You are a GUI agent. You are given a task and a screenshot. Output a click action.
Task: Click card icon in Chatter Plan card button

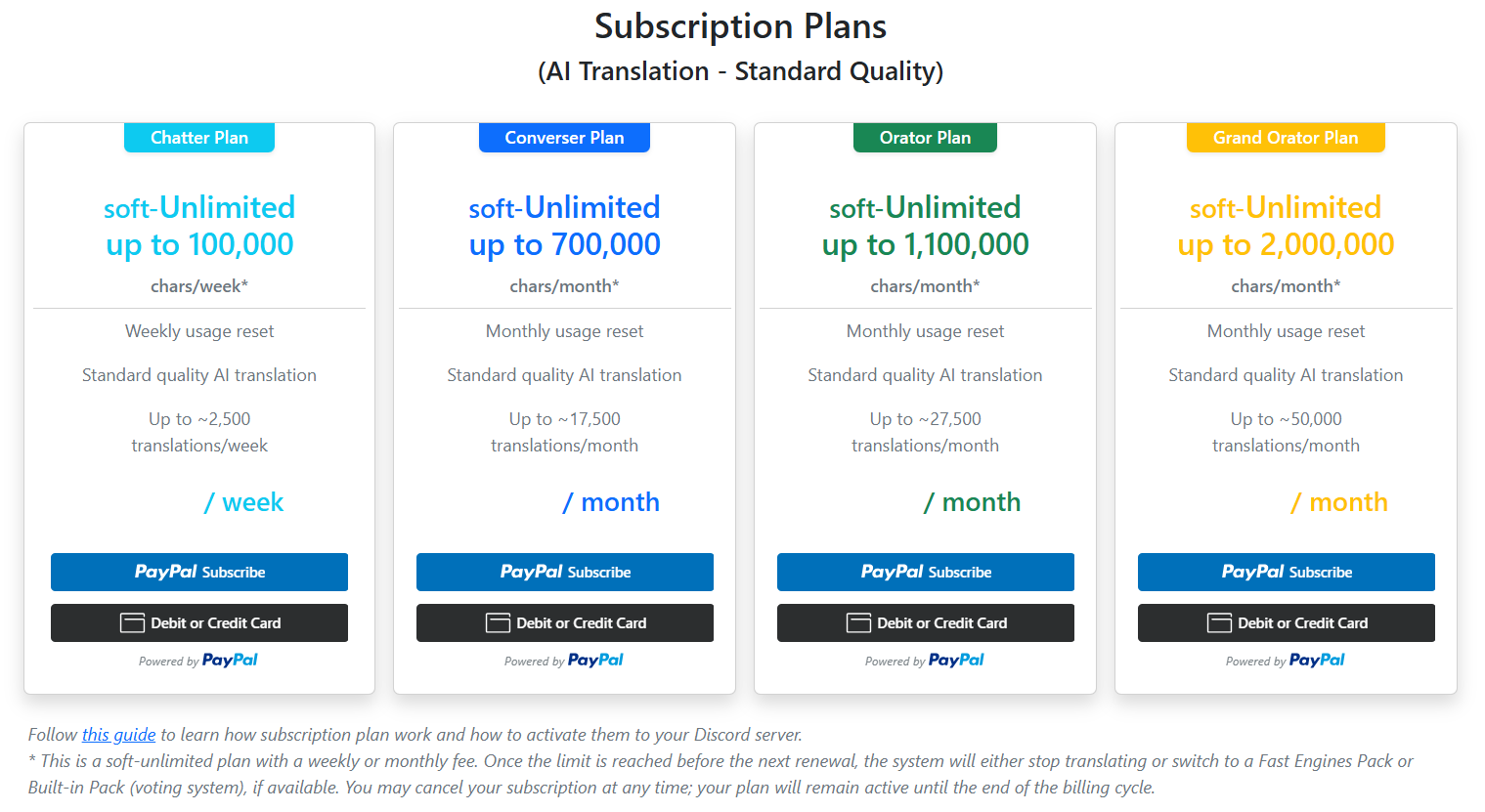[132, 623]
